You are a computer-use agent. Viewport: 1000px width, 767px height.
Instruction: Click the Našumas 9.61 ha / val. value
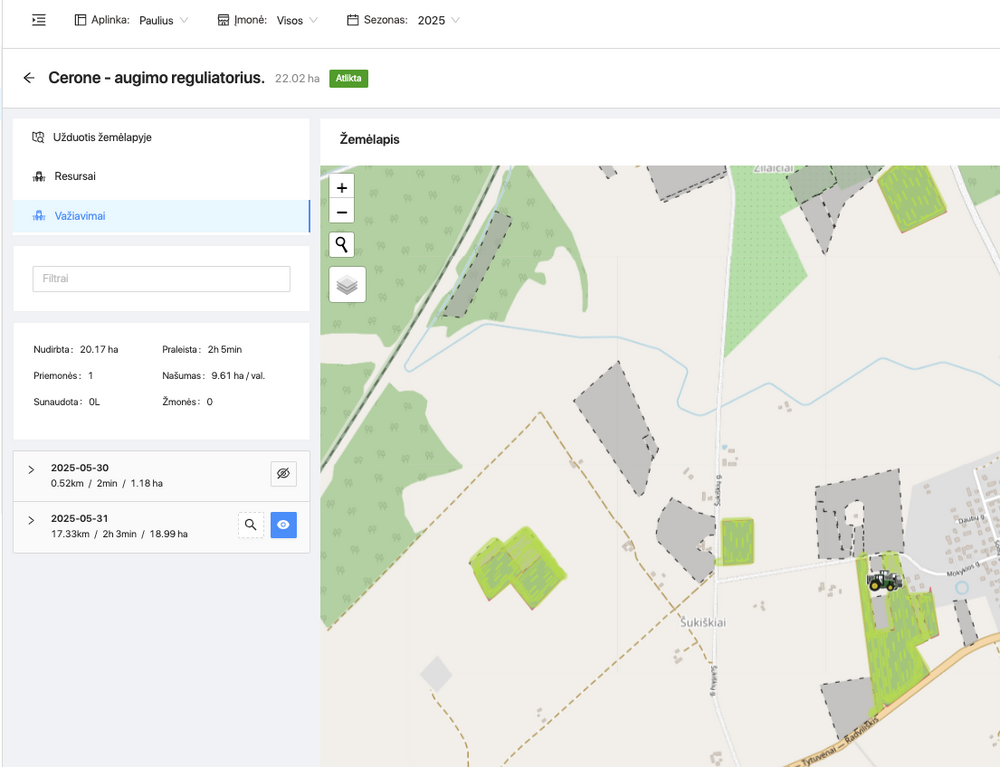tap(238, 376)
